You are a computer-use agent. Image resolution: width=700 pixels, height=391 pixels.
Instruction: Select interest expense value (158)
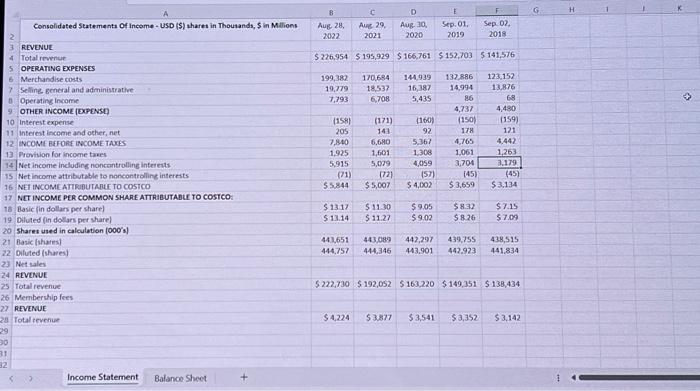point(342,121)
